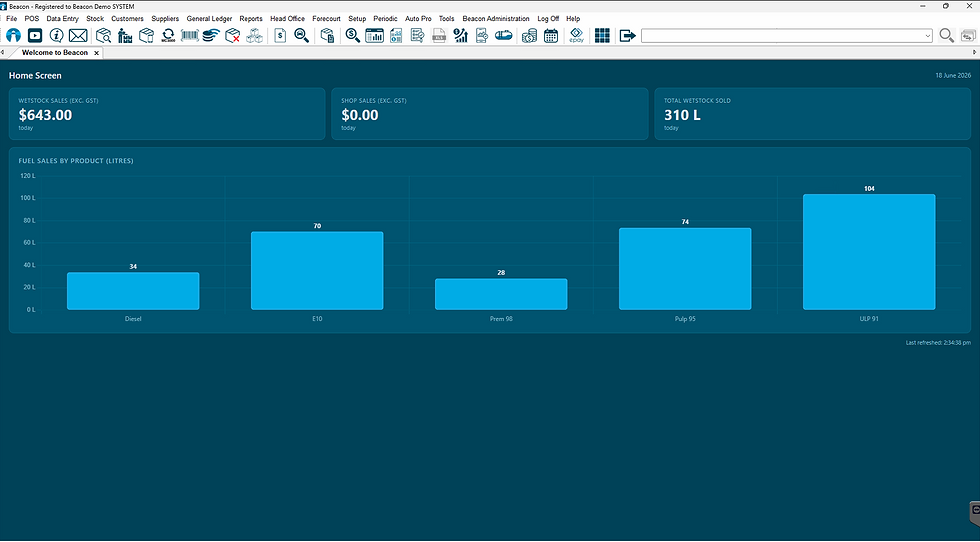
Task: Click the swap windows icon at toolbar end
Action: click(x=969, y=36)
